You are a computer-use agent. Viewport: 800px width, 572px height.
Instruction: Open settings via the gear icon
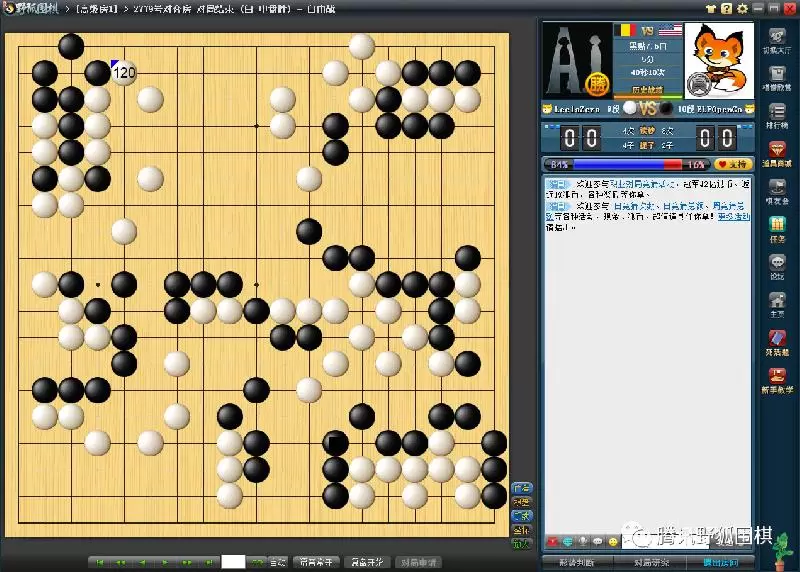(740, 8)
